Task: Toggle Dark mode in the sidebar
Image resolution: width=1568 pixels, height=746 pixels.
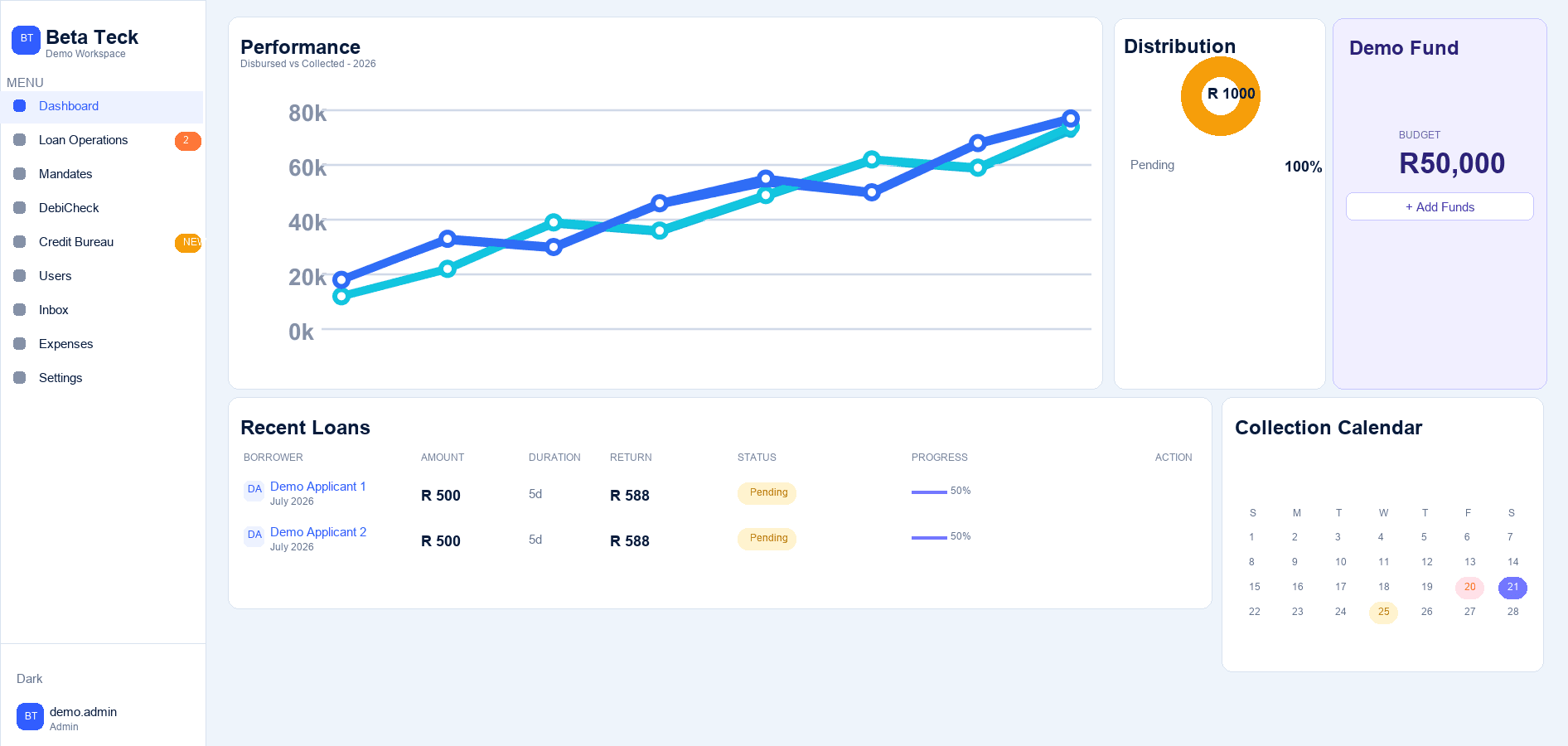Action: (x=30, y=679)
